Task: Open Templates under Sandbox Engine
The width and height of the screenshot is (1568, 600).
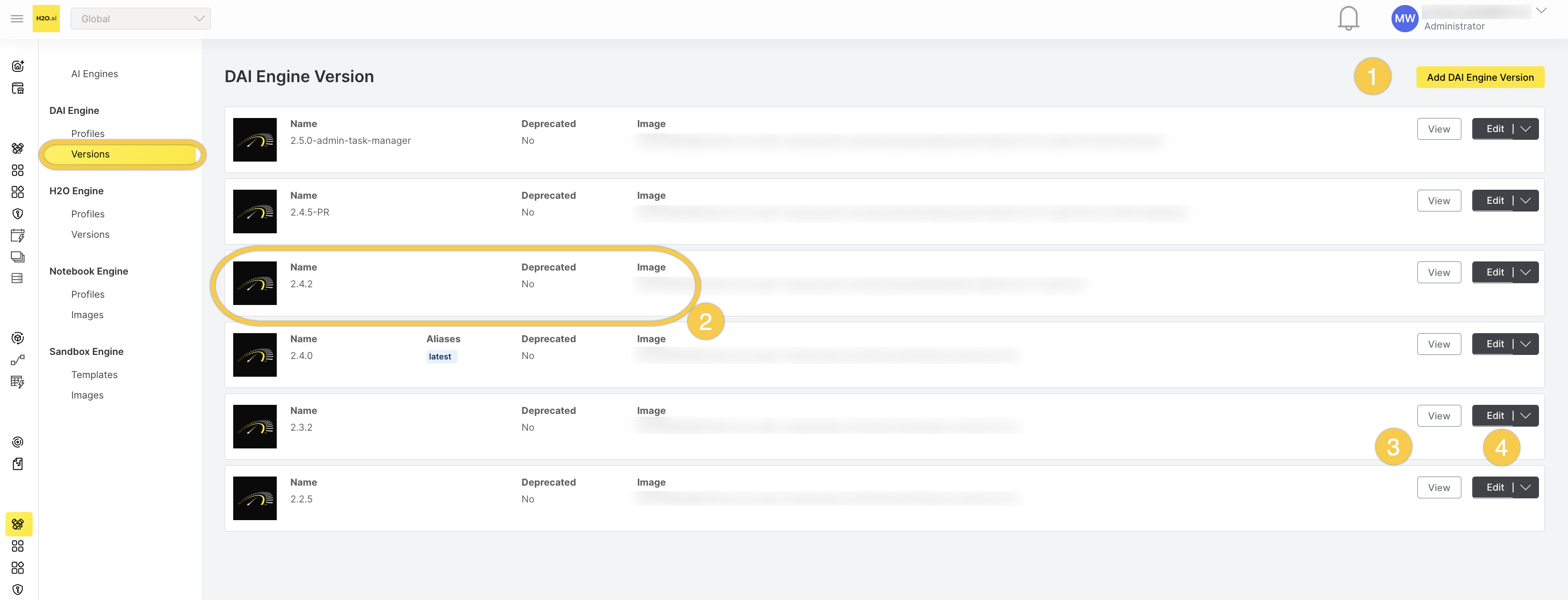Action: (94, 374)
